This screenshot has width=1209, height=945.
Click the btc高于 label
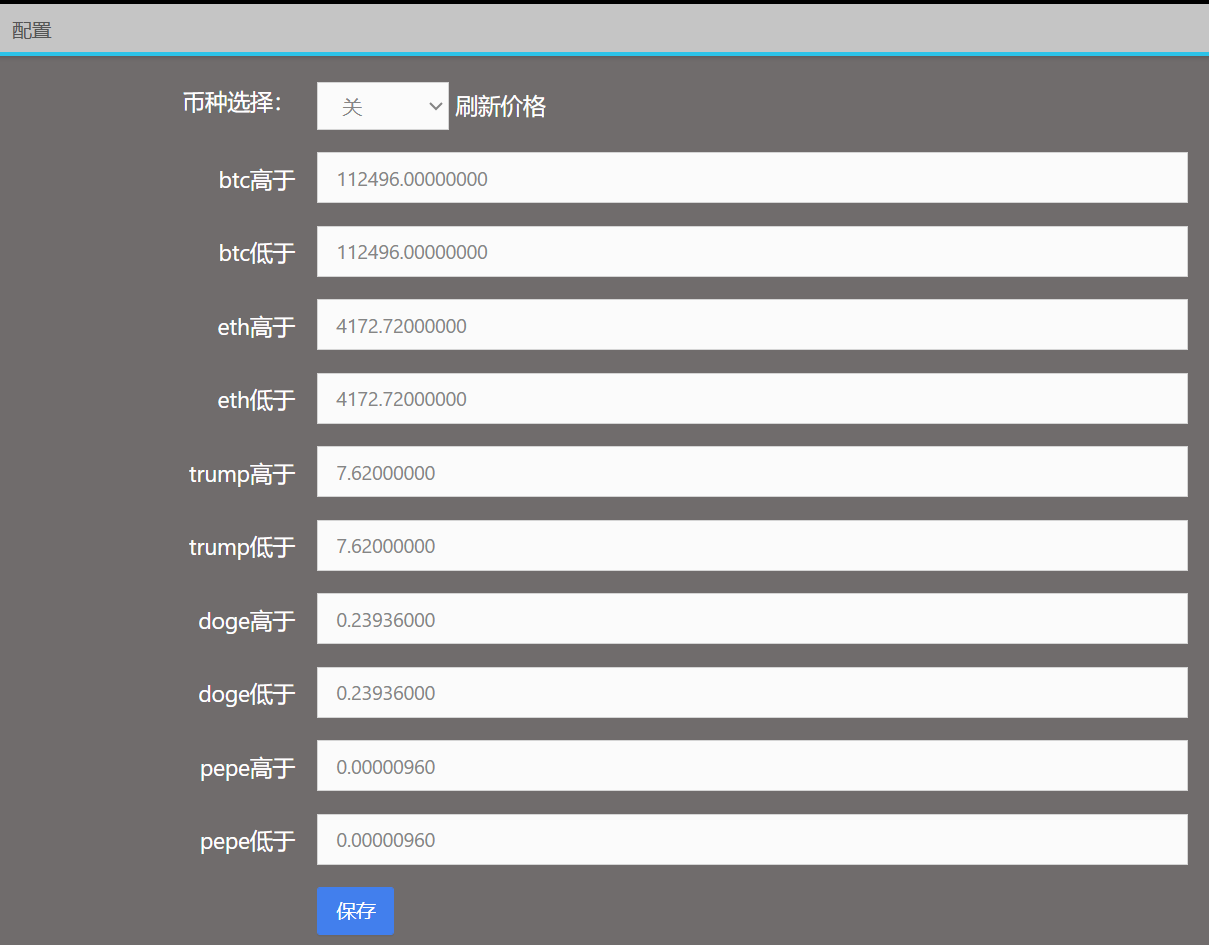(257, 180)
